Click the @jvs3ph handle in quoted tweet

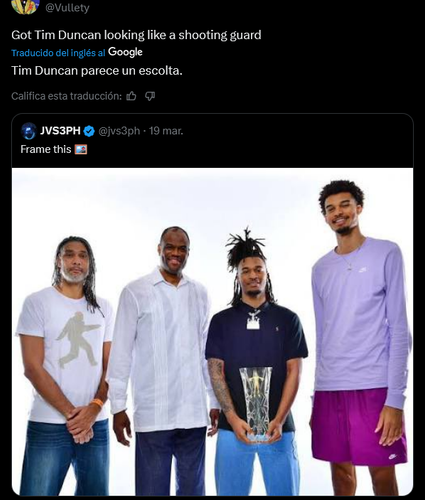(119, 131)
